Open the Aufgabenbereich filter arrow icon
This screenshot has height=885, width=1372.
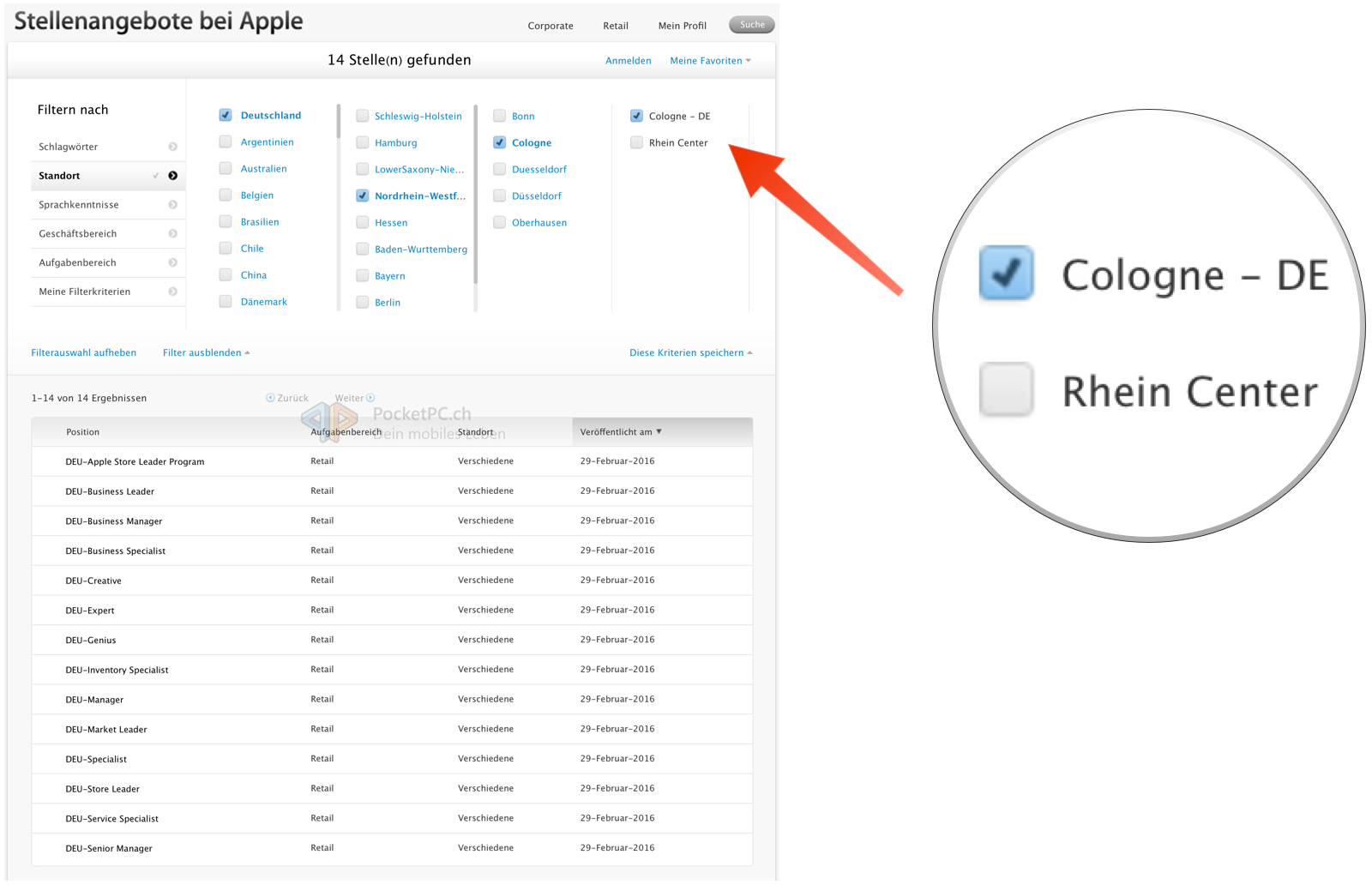pyautogui.click(x=172, y=262)
